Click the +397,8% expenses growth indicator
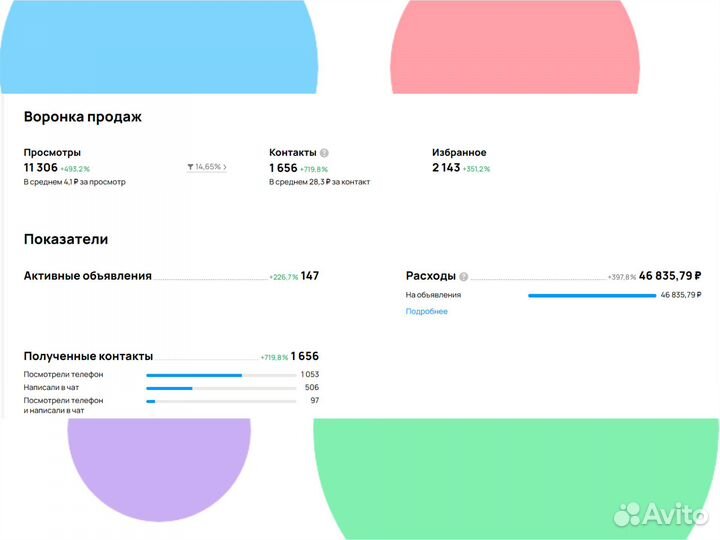Screen dimensions: 720x540 [x=622, y=277]
